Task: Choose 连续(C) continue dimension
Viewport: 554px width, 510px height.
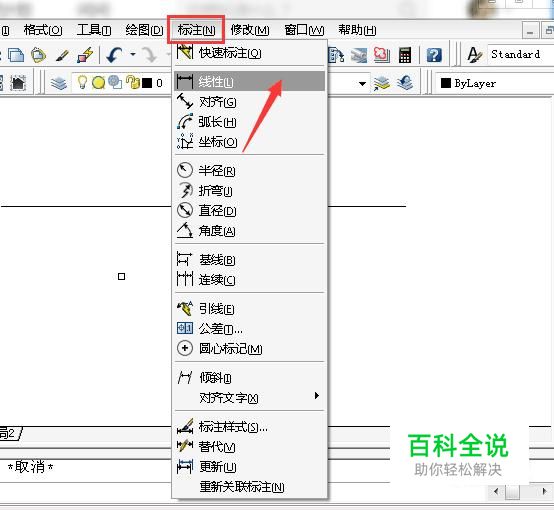Action: [x=249, y=280]
